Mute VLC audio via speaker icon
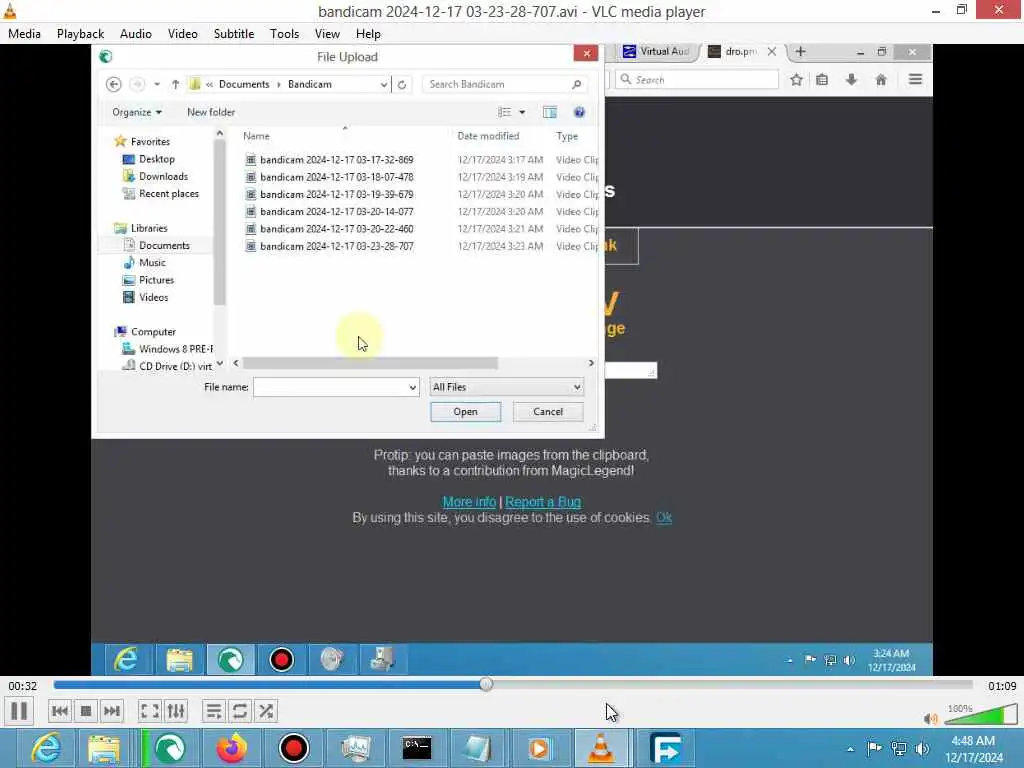 pos(930,718)
